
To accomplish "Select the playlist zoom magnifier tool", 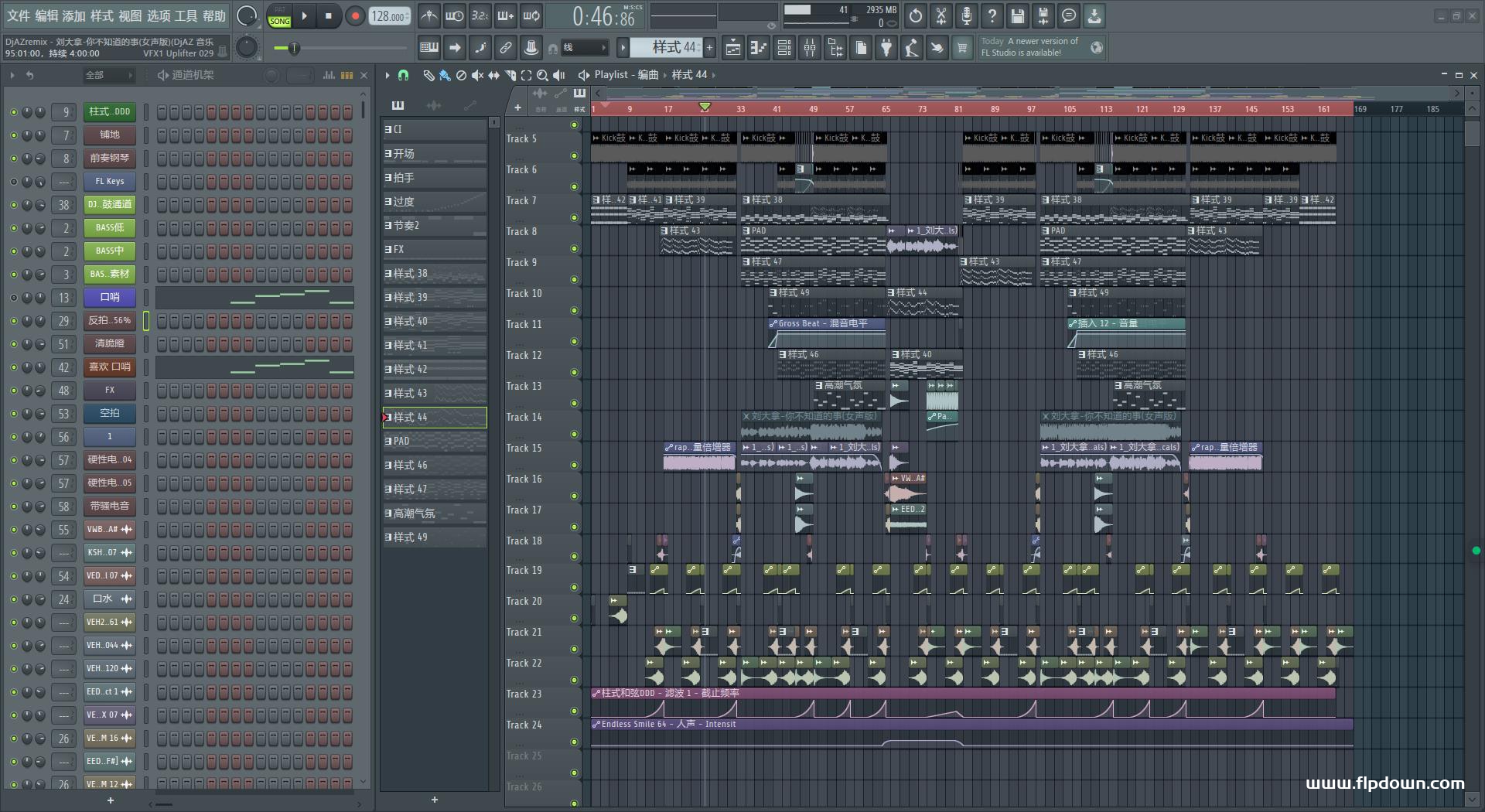I will [x=542, y=75].
